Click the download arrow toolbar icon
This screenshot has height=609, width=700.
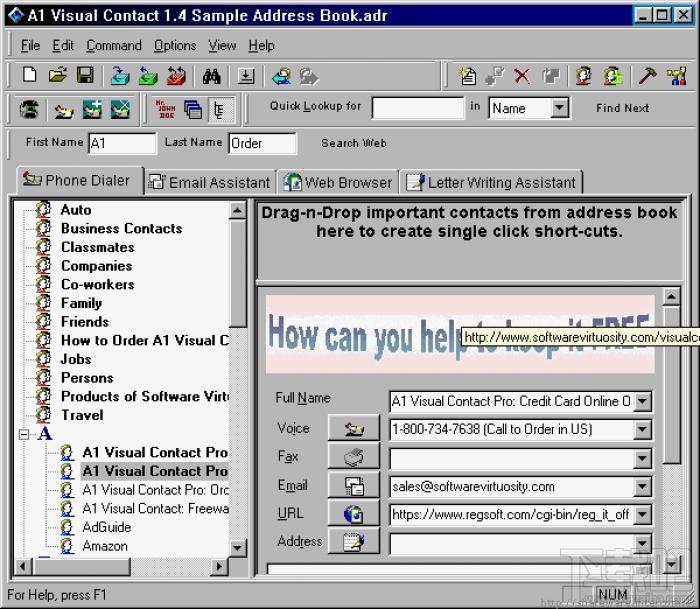coord(246,76)
